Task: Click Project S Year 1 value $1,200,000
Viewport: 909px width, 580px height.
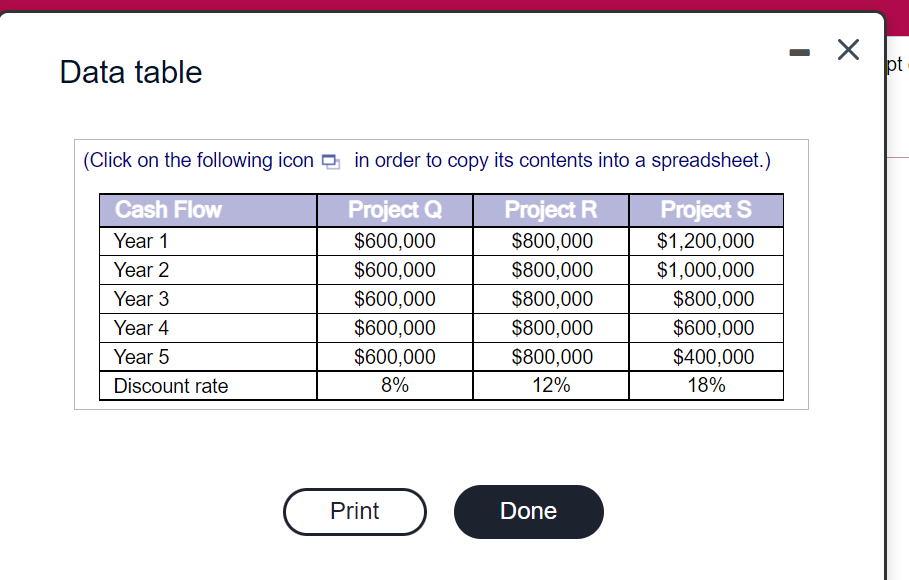Action: tap(706, 241)
